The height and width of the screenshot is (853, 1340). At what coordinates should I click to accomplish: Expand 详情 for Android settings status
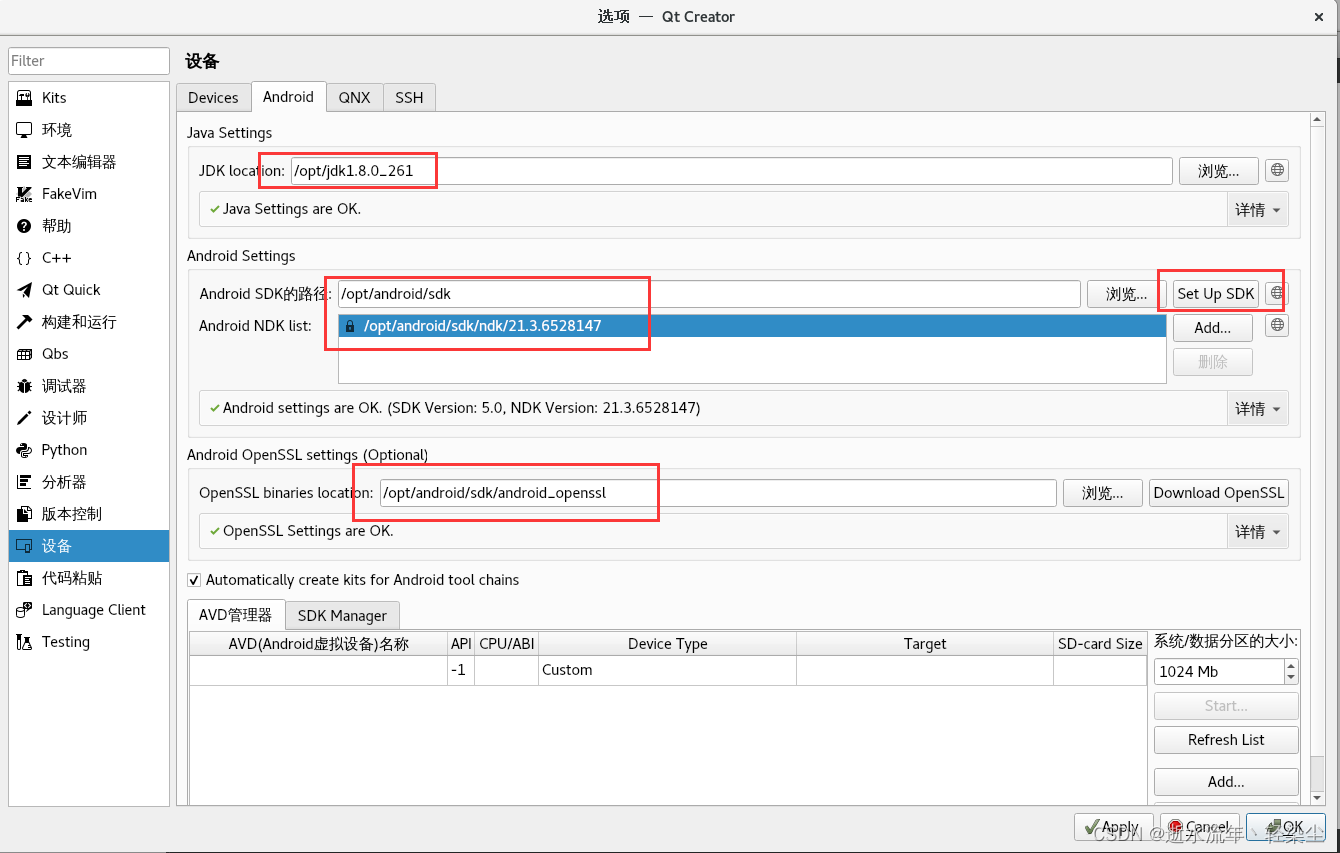click(x=1257, y=409)
